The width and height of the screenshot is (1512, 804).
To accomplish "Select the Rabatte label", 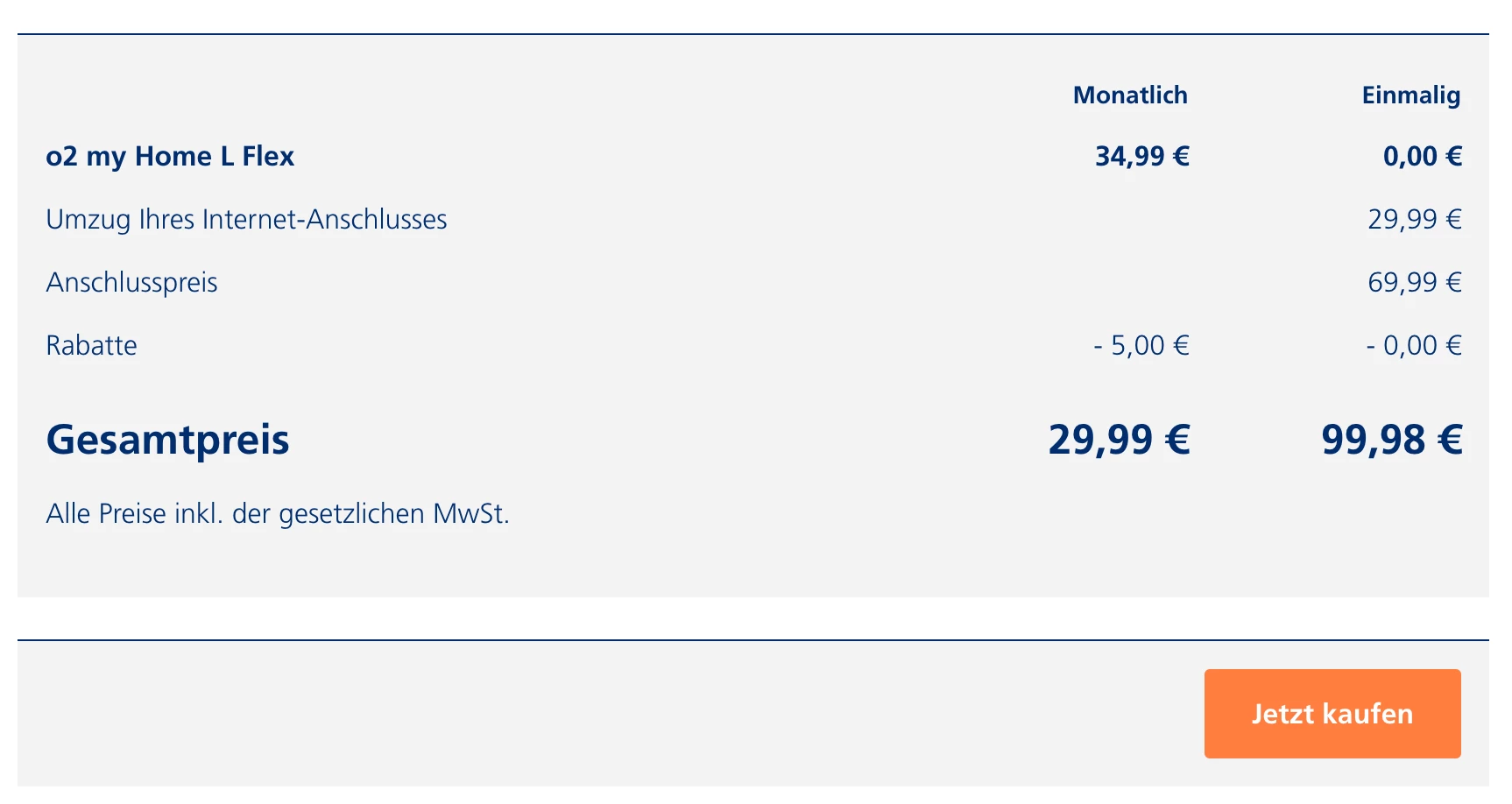I will coord(91,345).
